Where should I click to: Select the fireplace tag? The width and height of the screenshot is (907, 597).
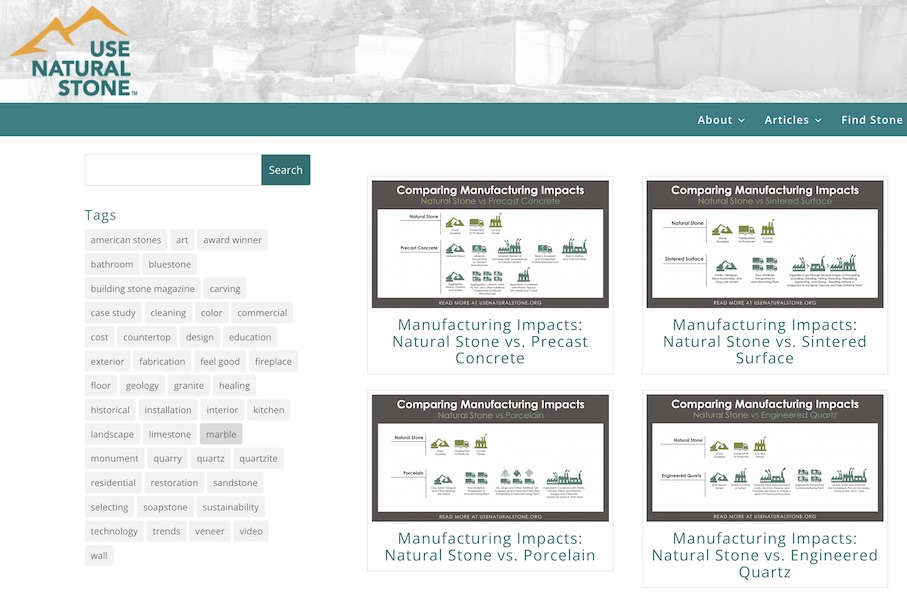tap(273, 362)
